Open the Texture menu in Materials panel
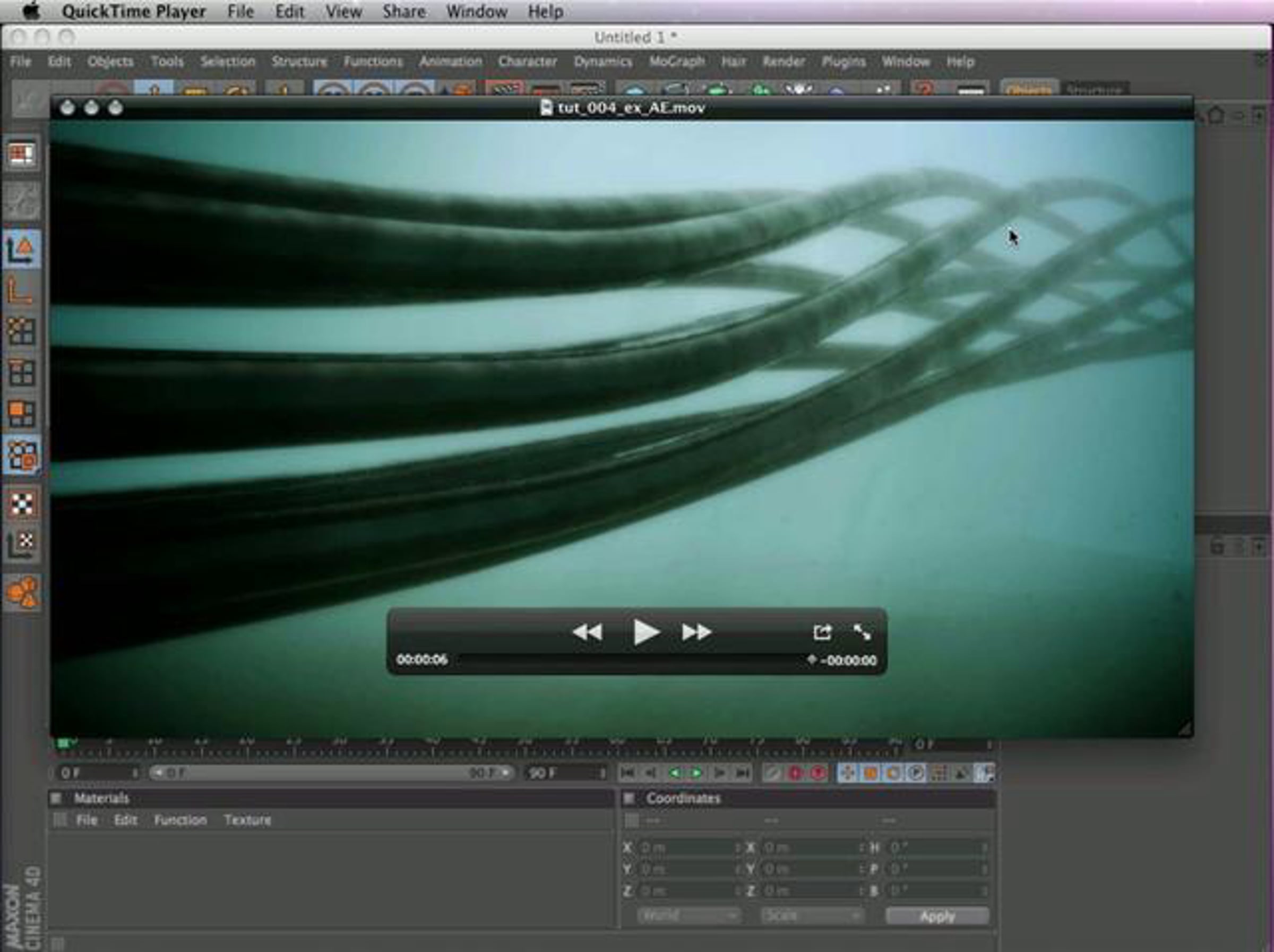The image size is (1274, 952). coord(247,820)
